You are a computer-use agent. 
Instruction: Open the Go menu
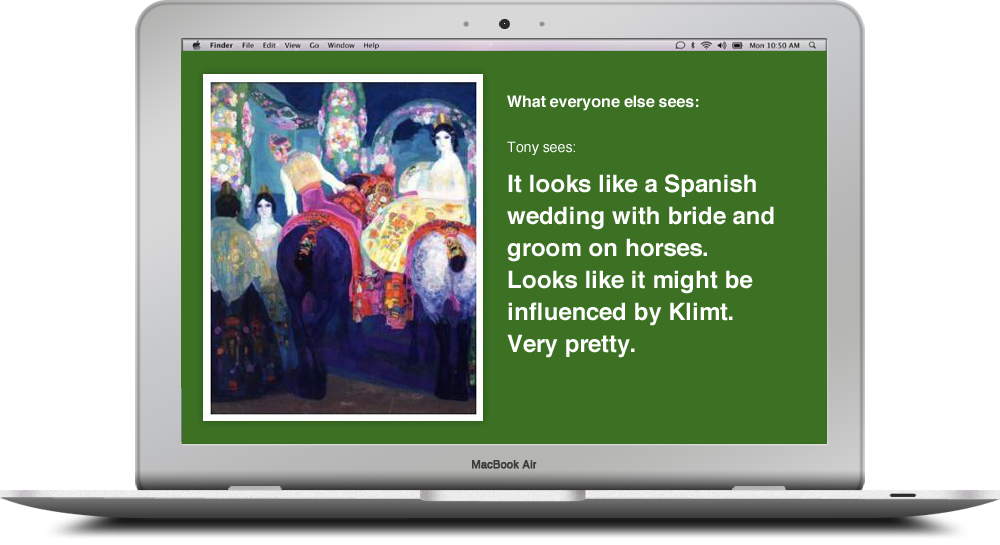(314, 45)
